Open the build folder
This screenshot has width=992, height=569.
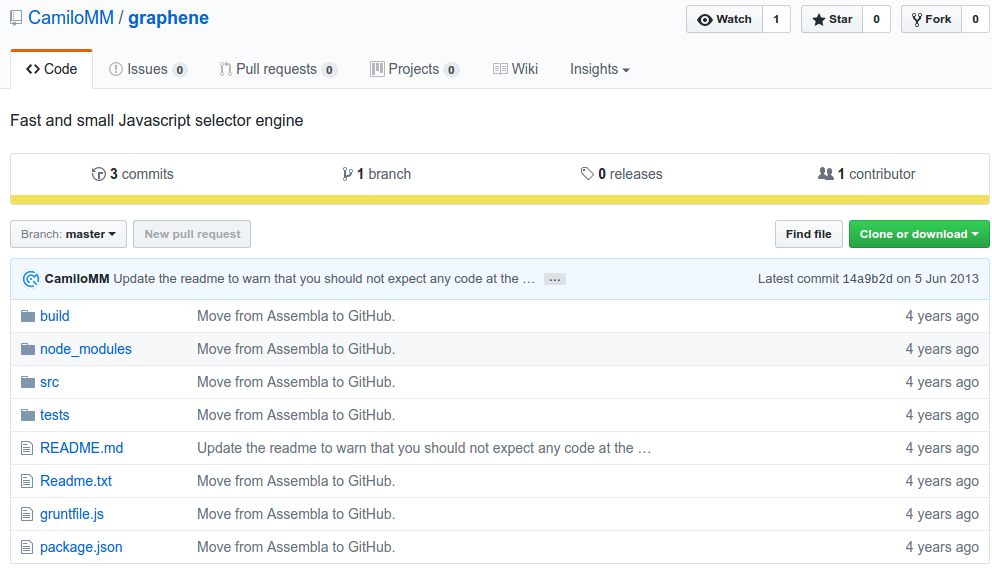click(x=55, y=316)
